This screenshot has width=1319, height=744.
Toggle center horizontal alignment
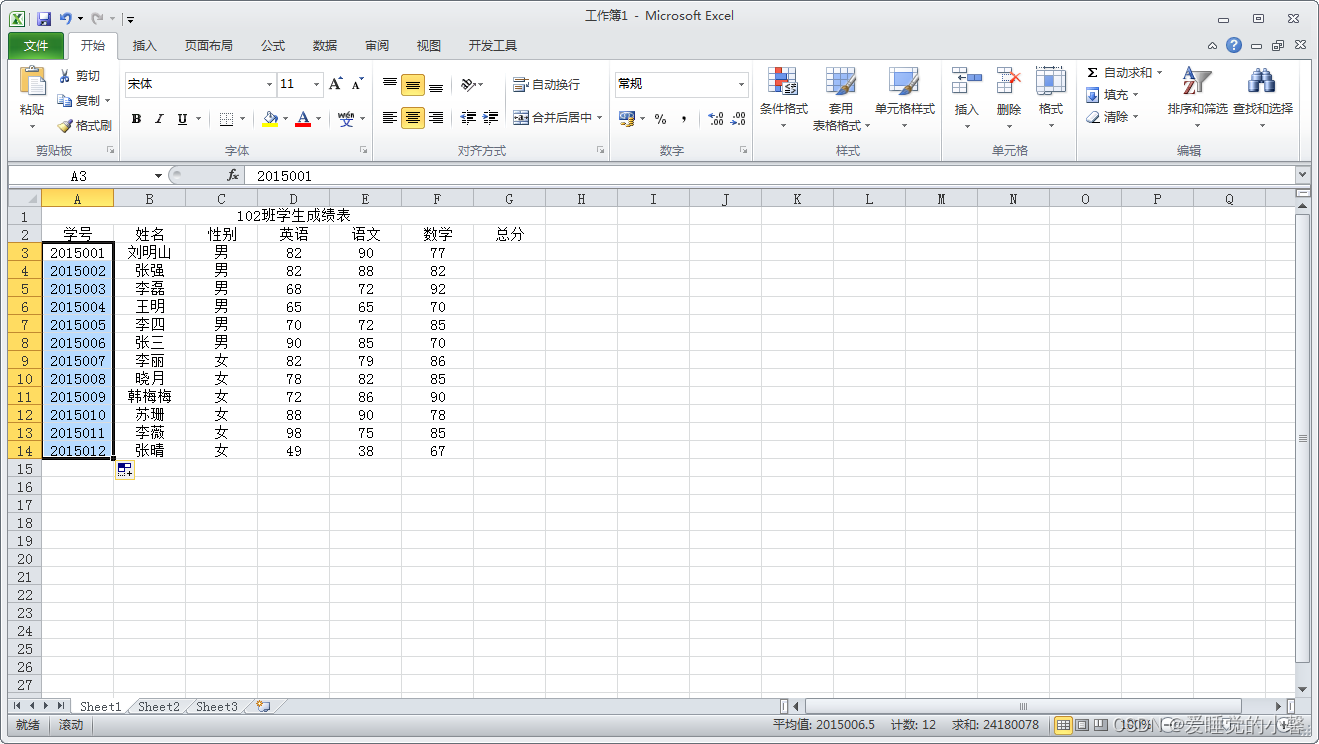(413, 118)
